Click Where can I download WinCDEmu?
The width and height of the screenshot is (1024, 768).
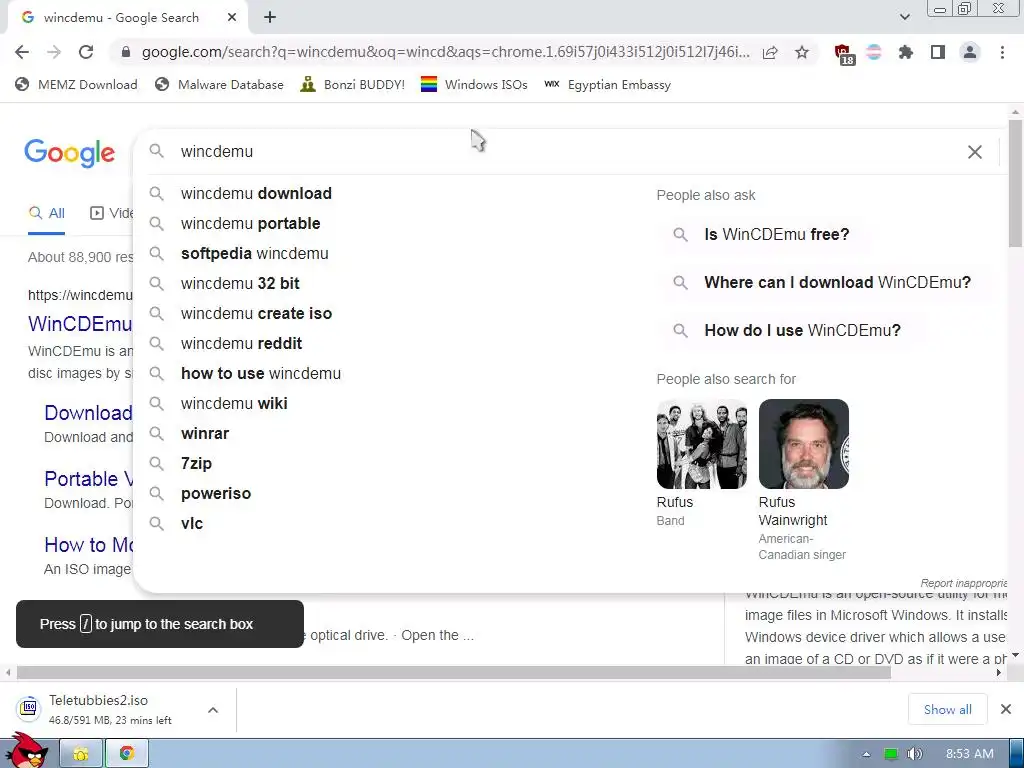pos(827,282)
